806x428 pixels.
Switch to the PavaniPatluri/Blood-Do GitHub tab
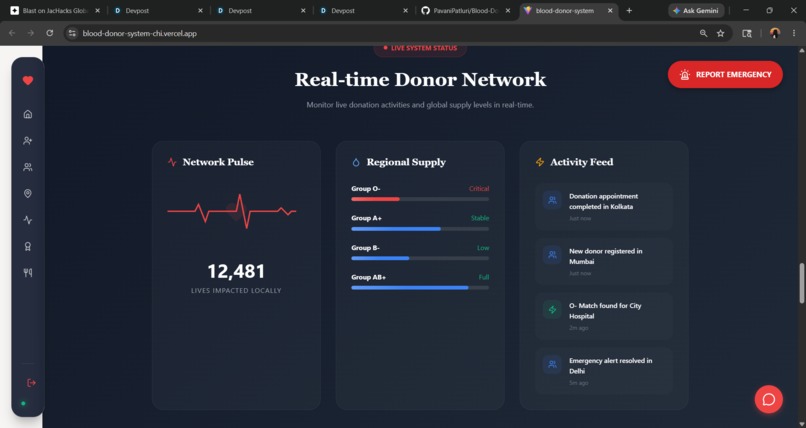(466, 10)
